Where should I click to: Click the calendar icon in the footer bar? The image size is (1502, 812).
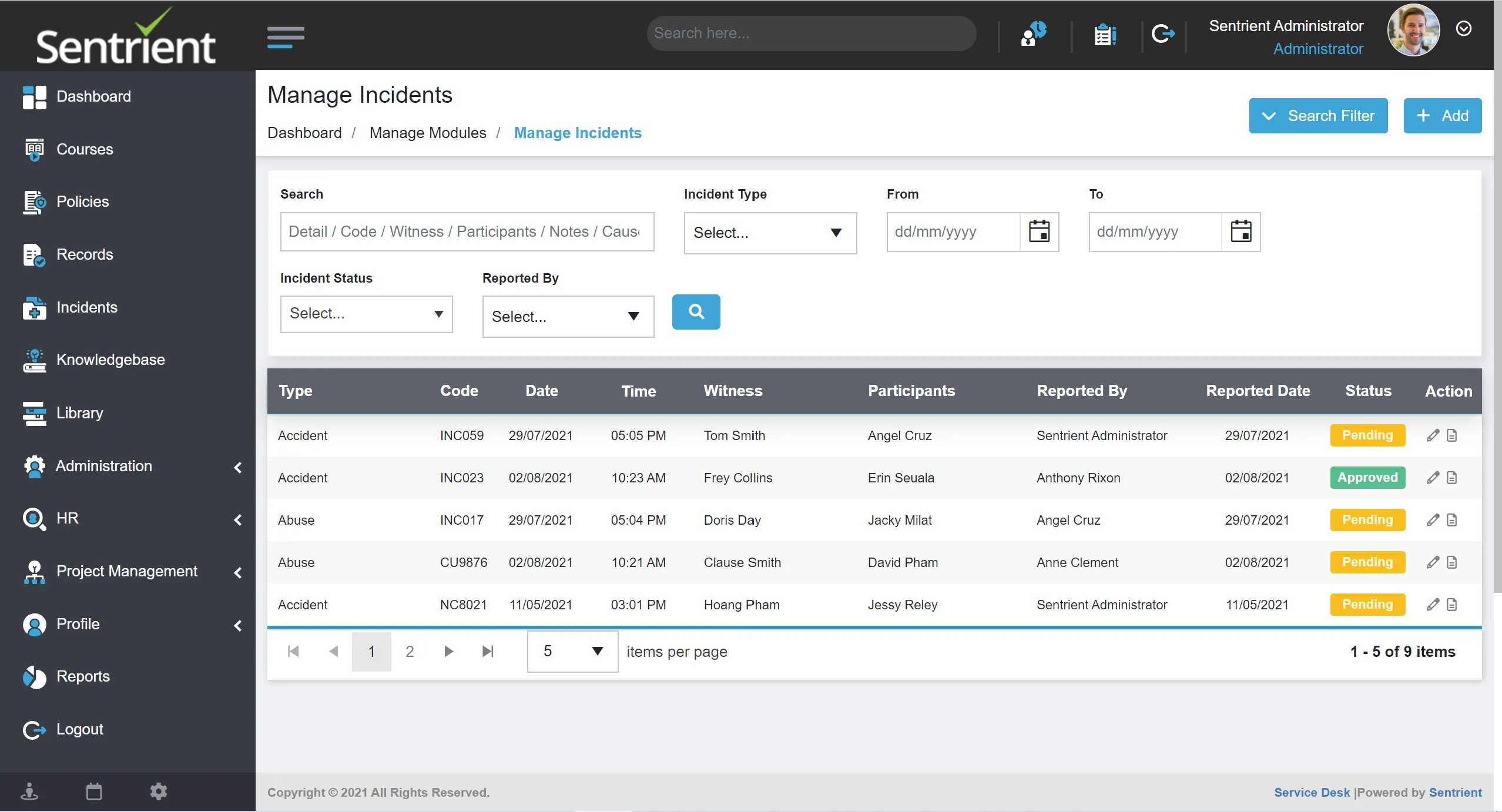[93, 791]
